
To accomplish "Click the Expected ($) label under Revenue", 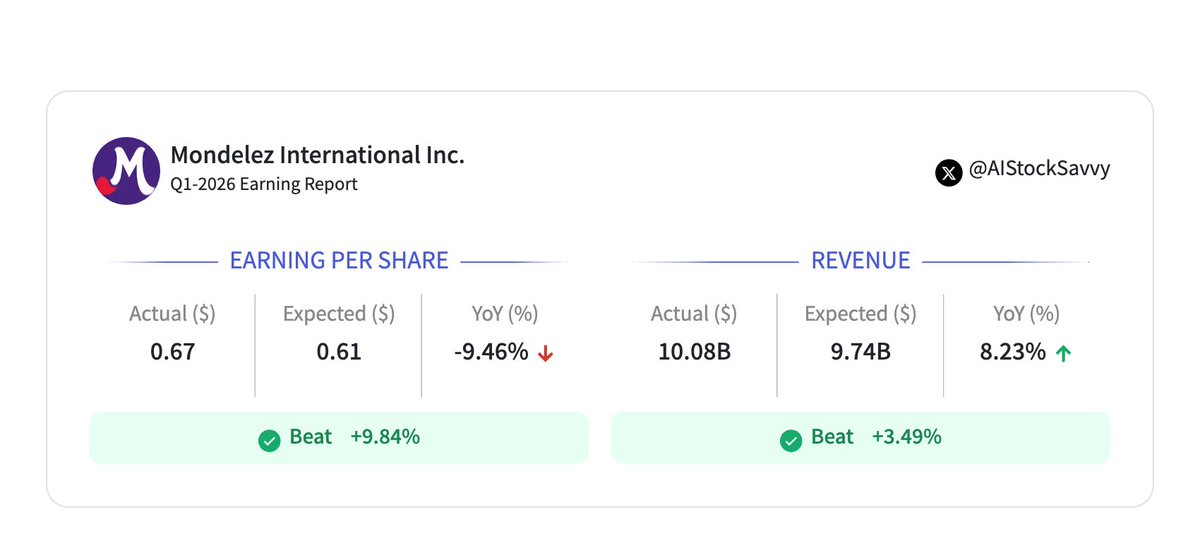I will click(x=860, y=314).
